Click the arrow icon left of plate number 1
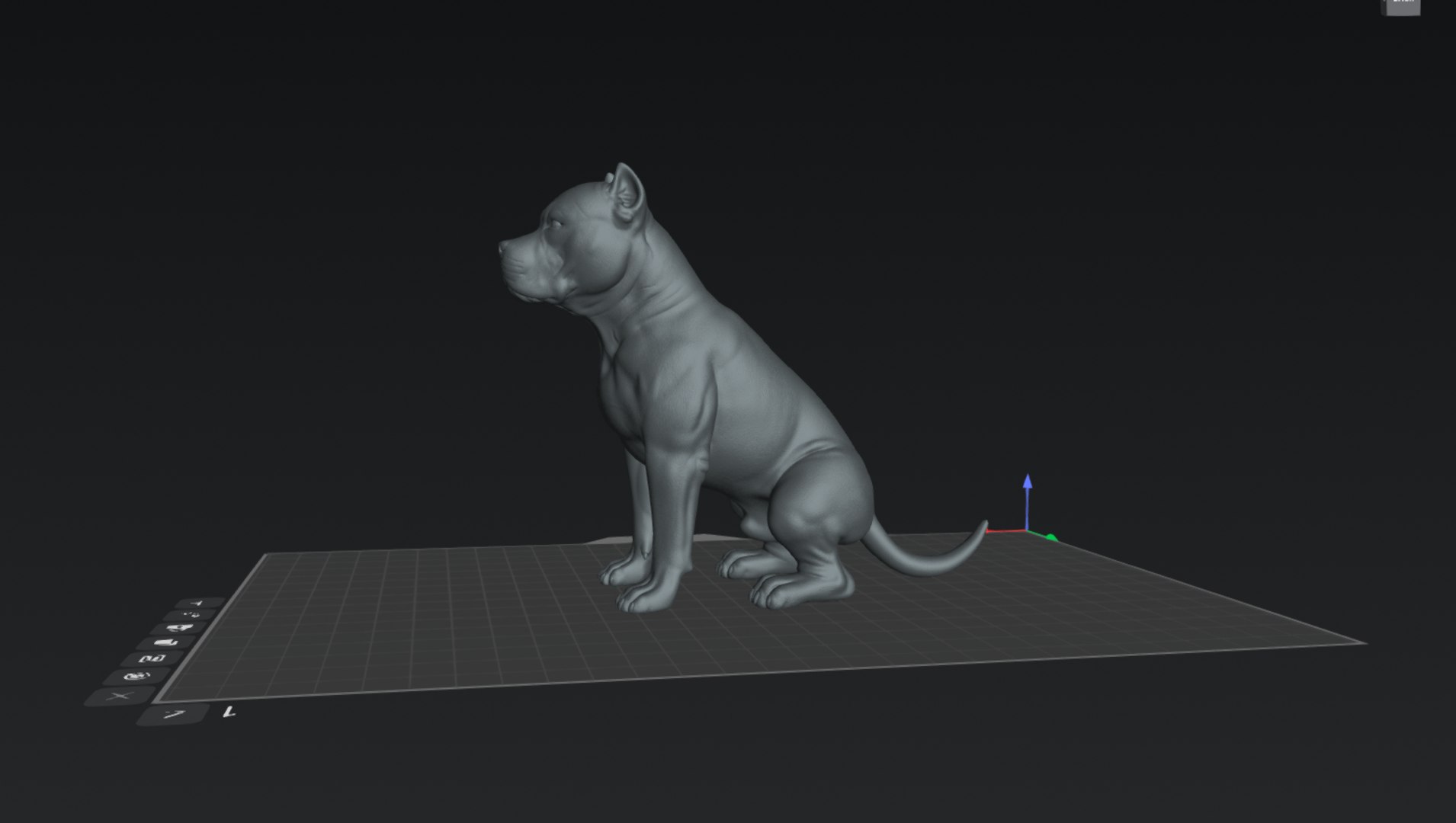 click(174, 715)
